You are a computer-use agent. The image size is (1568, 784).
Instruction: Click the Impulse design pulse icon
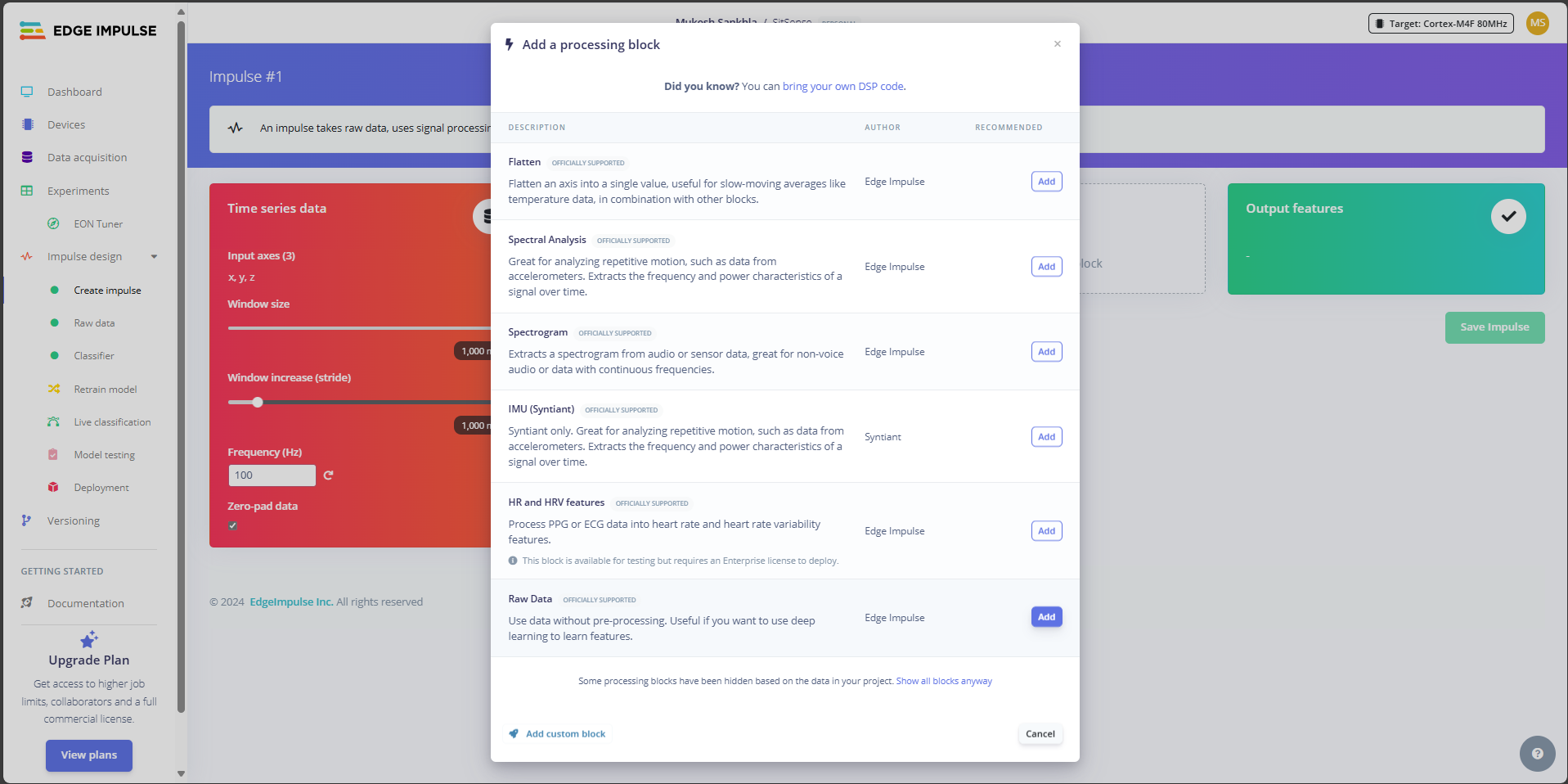[27, 256]
